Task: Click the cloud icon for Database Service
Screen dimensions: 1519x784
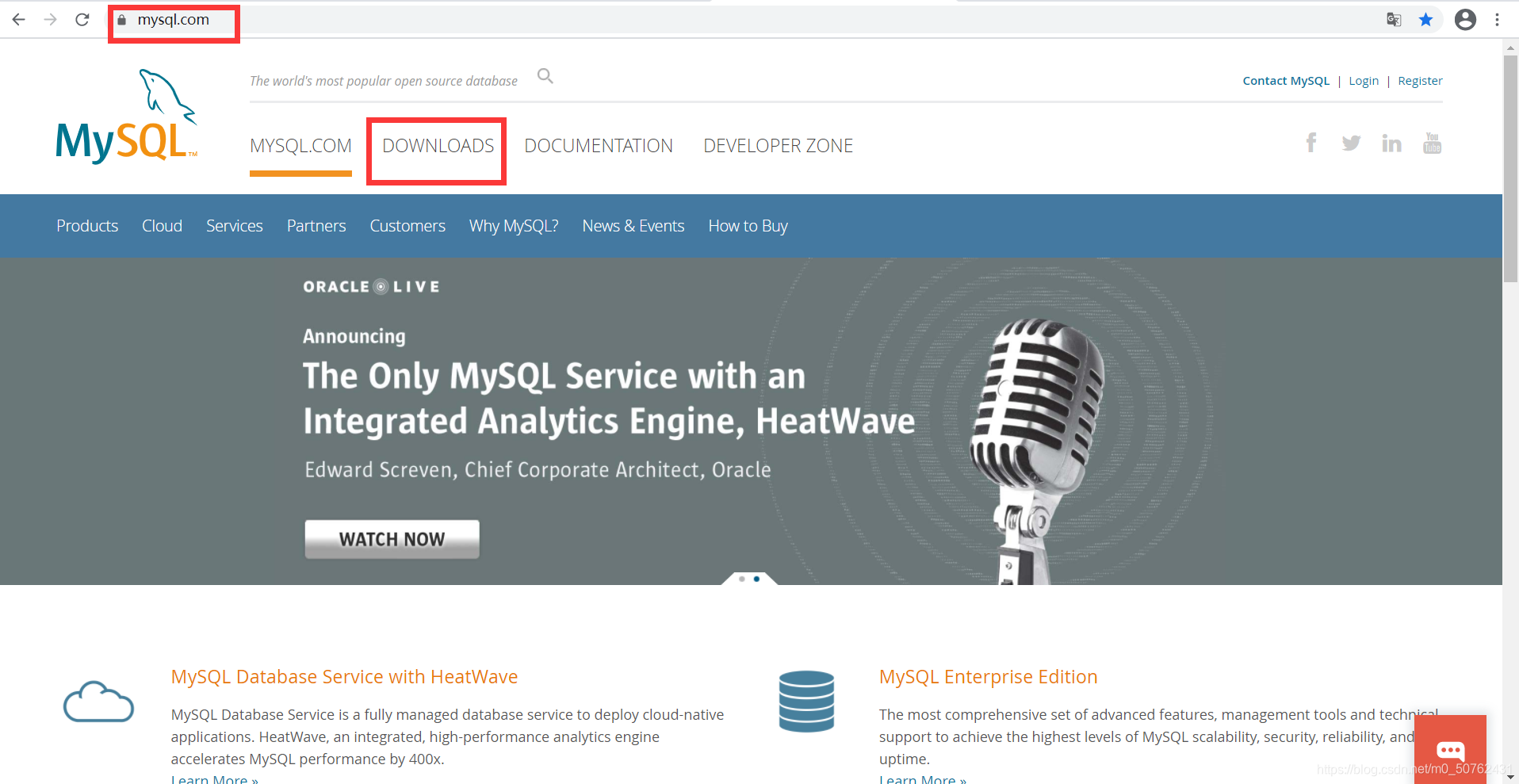Action: click(x=98, y=702)
